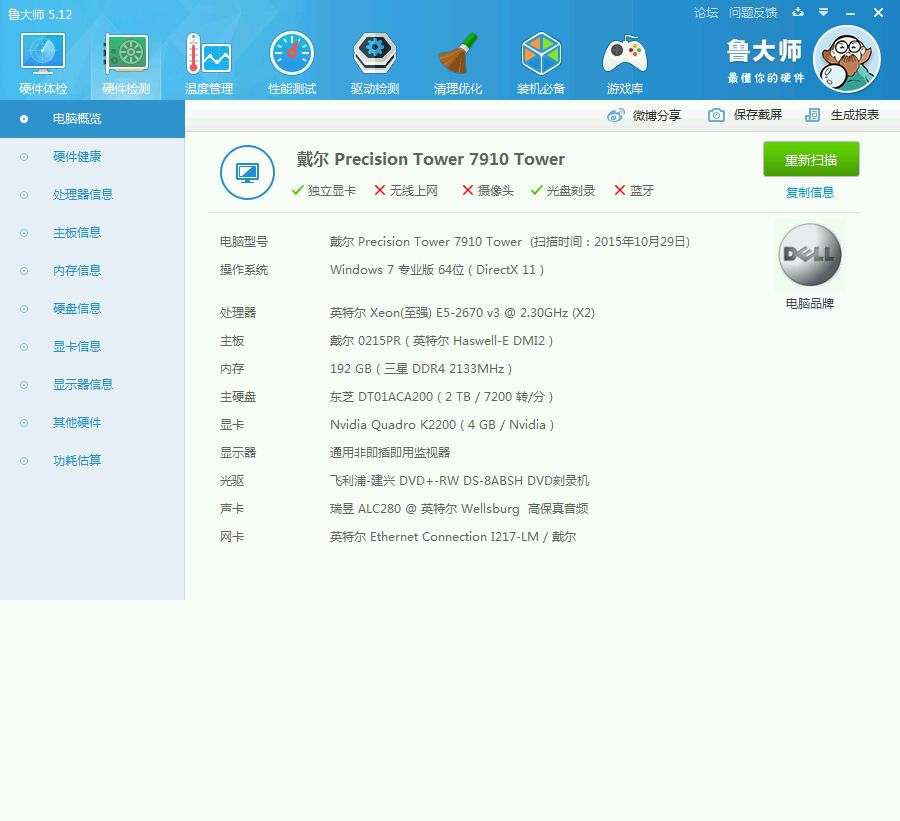900x821 pixels.
Task: Minimize the 鲁大师 window
Action: pyautogui.click(x=851, y=13)
